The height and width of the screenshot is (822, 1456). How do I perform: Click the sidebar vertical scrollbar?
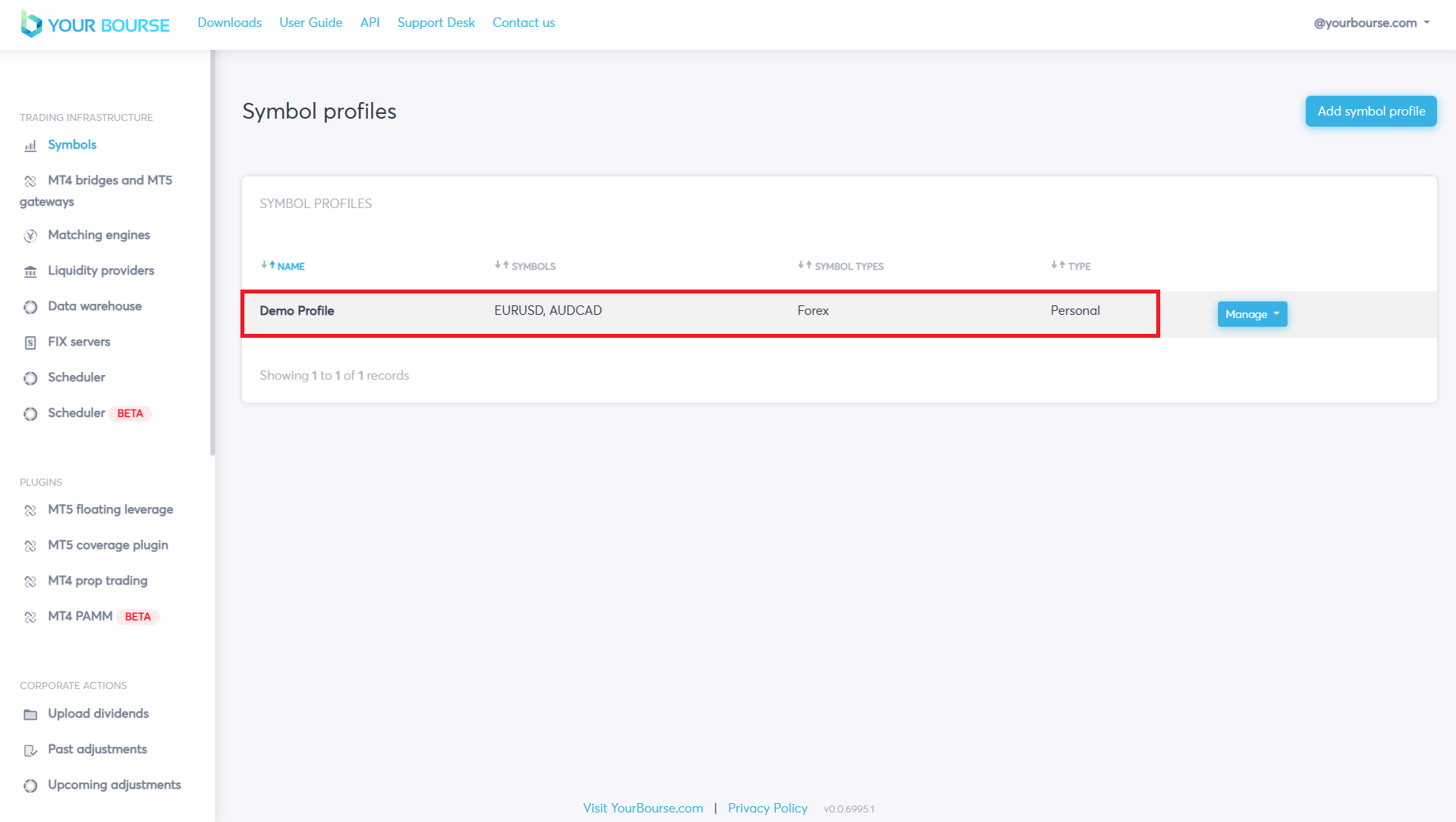[x=213, y=253]
